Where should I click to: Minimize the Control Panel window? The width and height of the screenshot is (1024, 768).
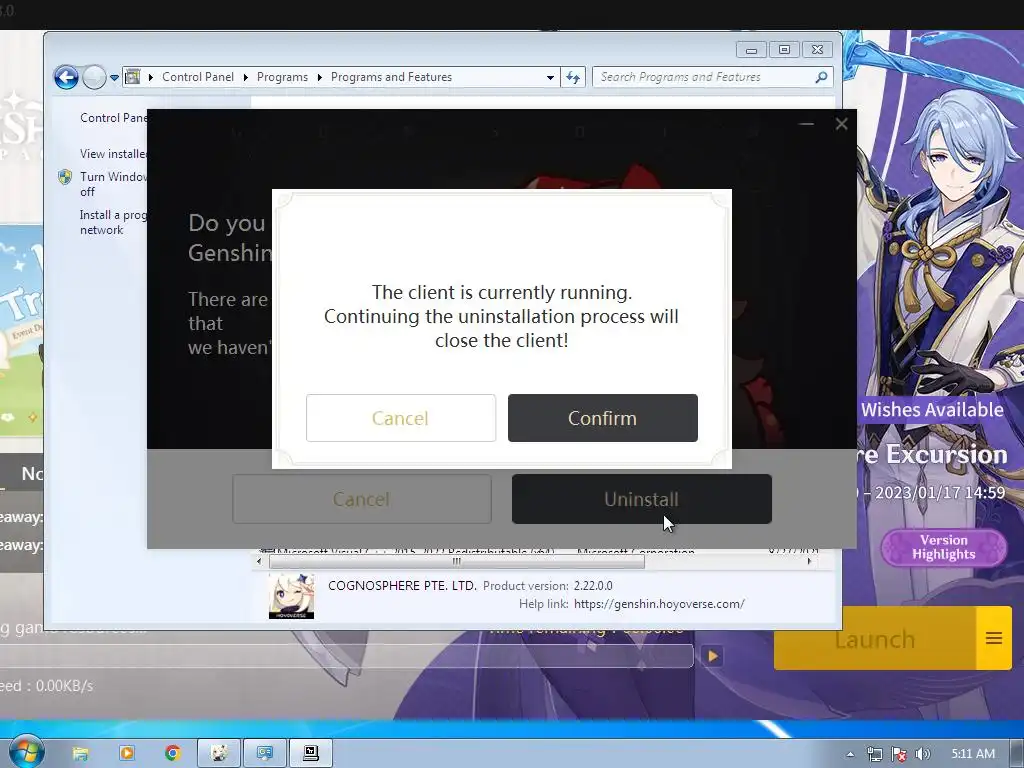(x=751, y=50)
